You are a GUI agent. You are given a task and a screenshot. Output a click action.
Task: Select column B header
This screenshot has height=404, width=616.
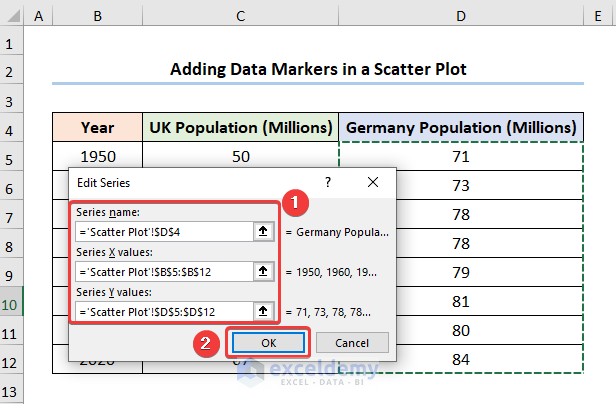click(x=98, y=16)
